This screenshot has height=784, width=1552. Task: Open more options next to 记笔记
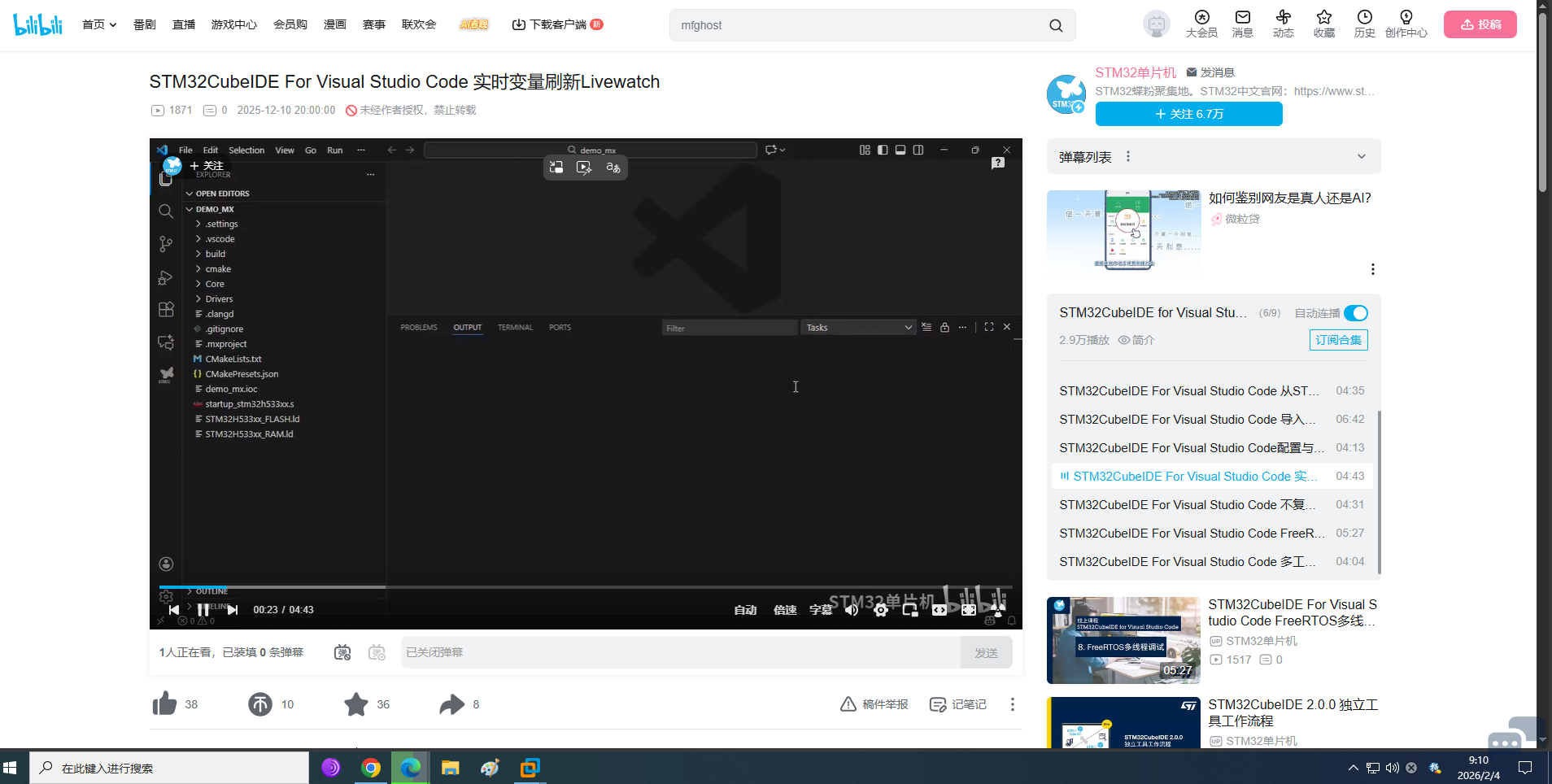[1012, 704]
